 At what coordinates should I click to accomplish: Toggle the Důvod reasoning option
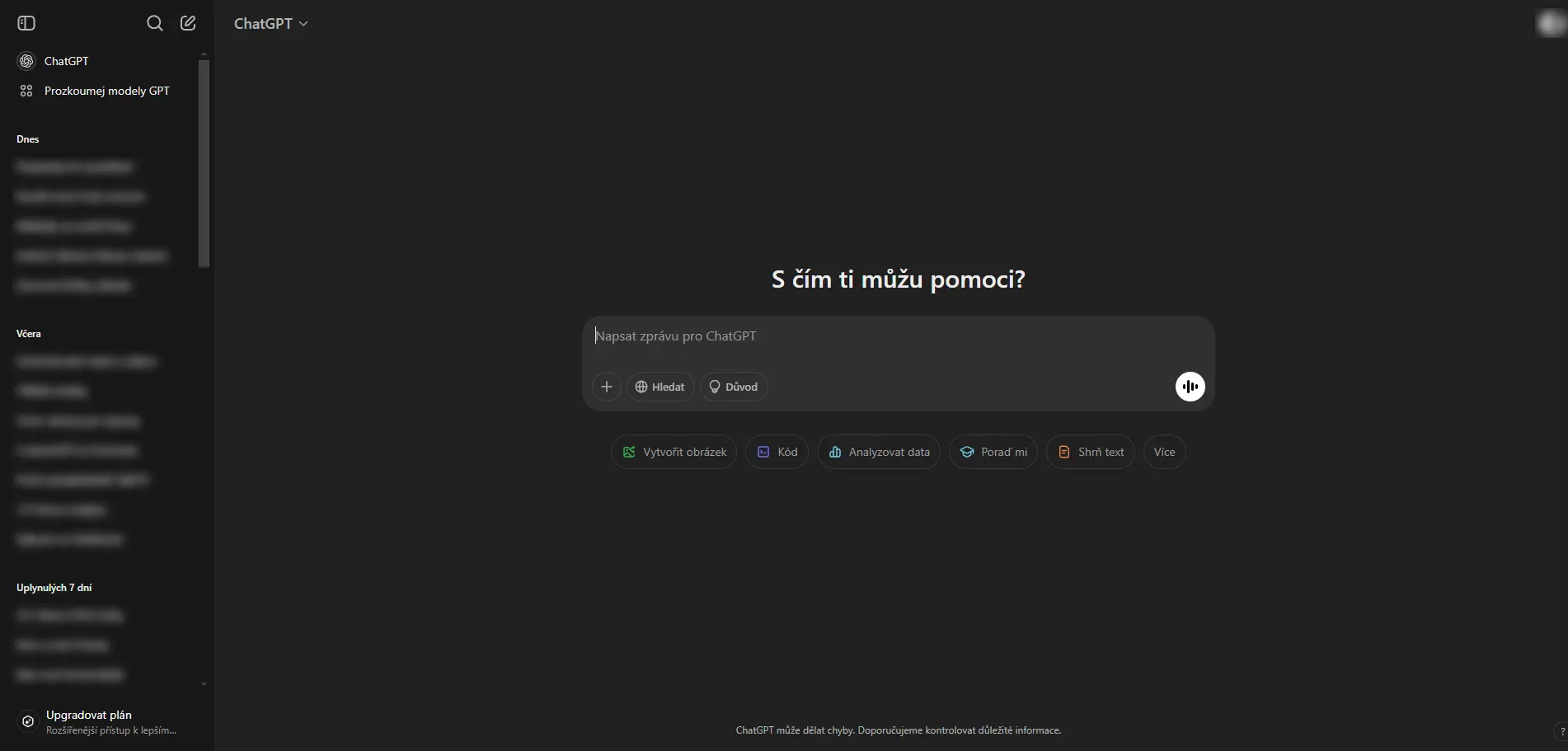734,387
